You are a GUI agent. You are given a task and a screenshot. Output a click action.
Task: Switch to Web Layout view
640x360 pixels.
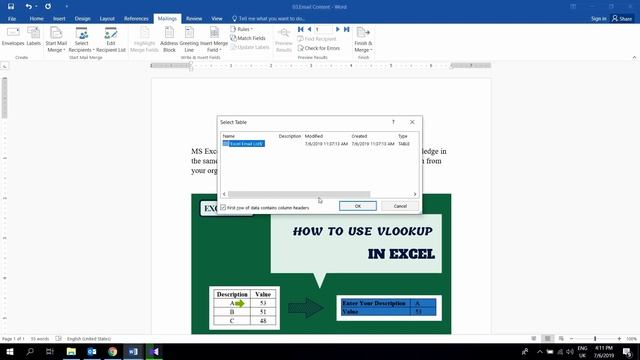(561, 339)
